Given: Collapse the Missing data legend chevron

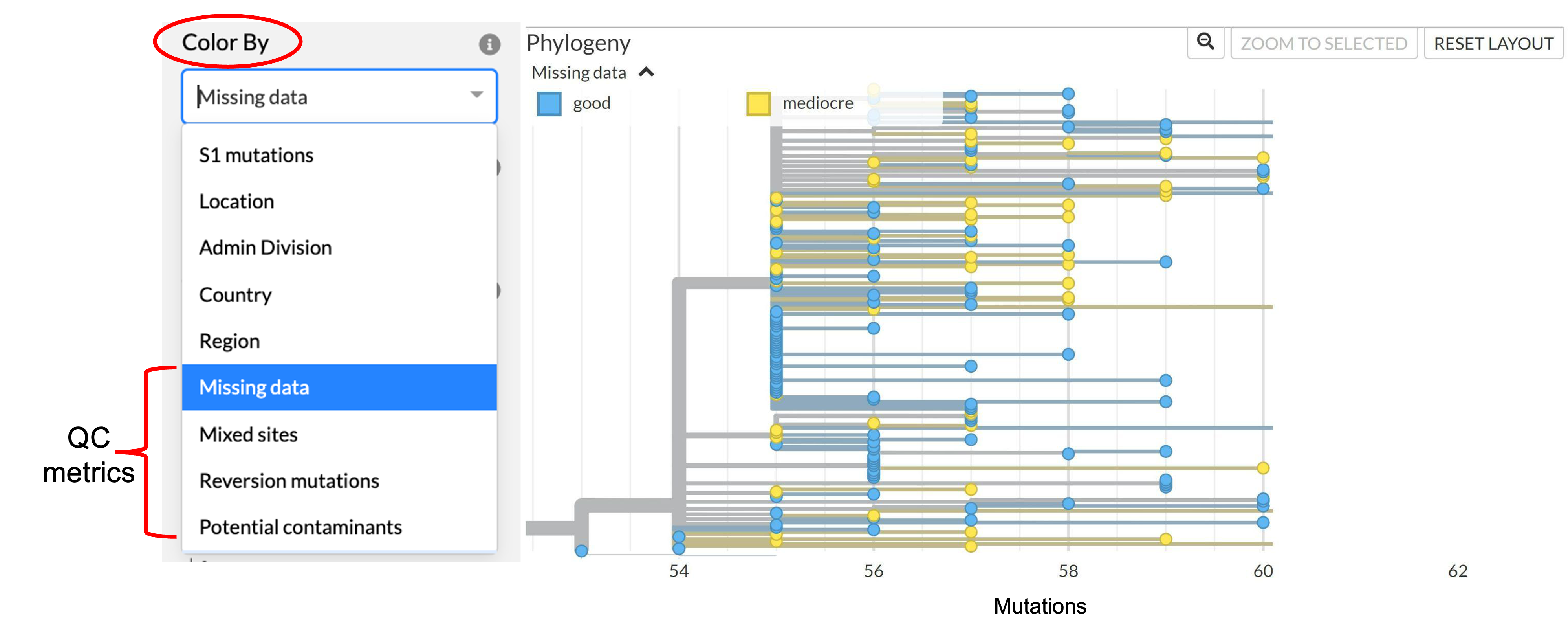Looking at the screenshot, I should coord(647,72).
